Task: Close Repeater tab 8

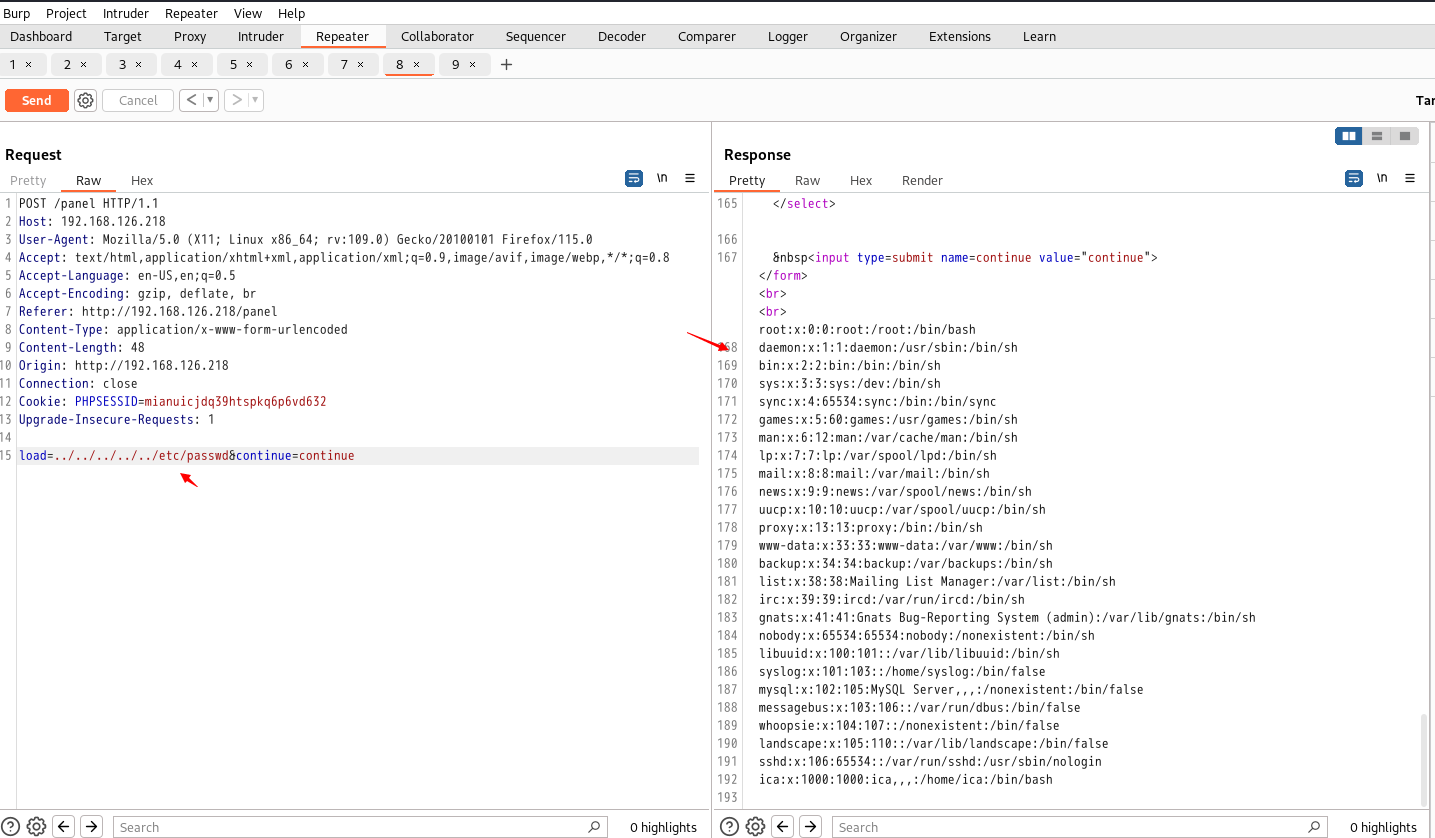Action: tap(418, 64)
